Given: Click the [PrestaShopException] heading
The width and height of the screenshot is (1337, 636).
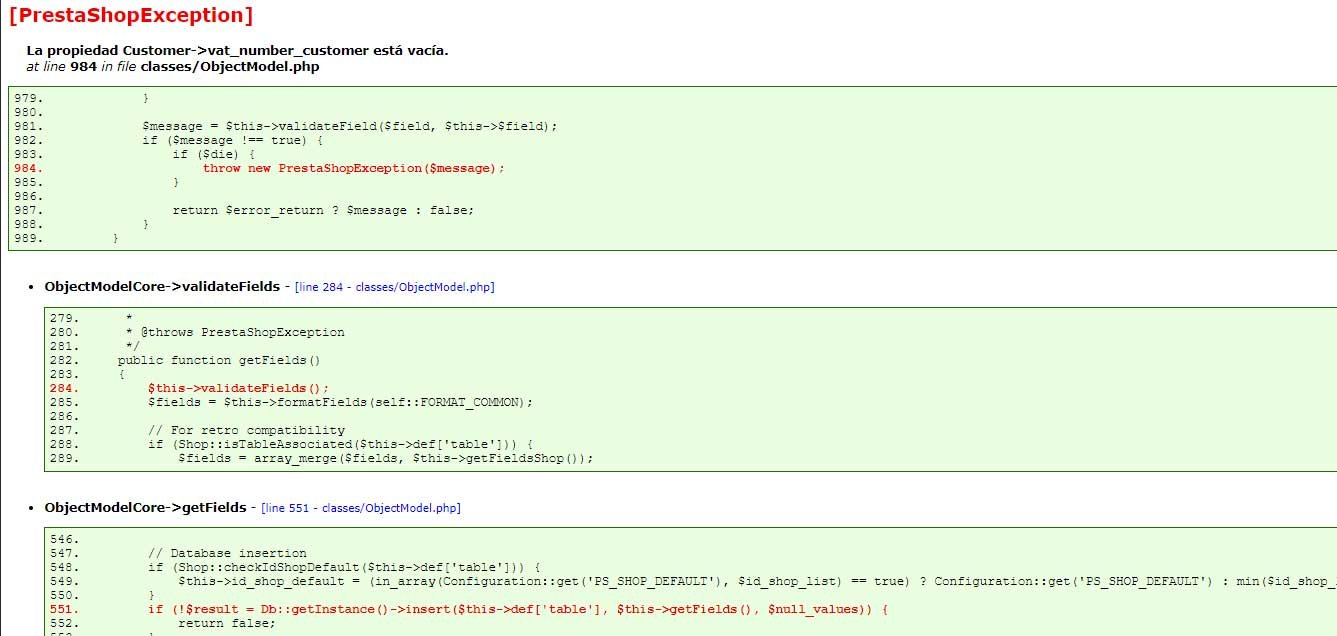Looking at the screenshot, I should pyautogui.click(x=130, y=15).
